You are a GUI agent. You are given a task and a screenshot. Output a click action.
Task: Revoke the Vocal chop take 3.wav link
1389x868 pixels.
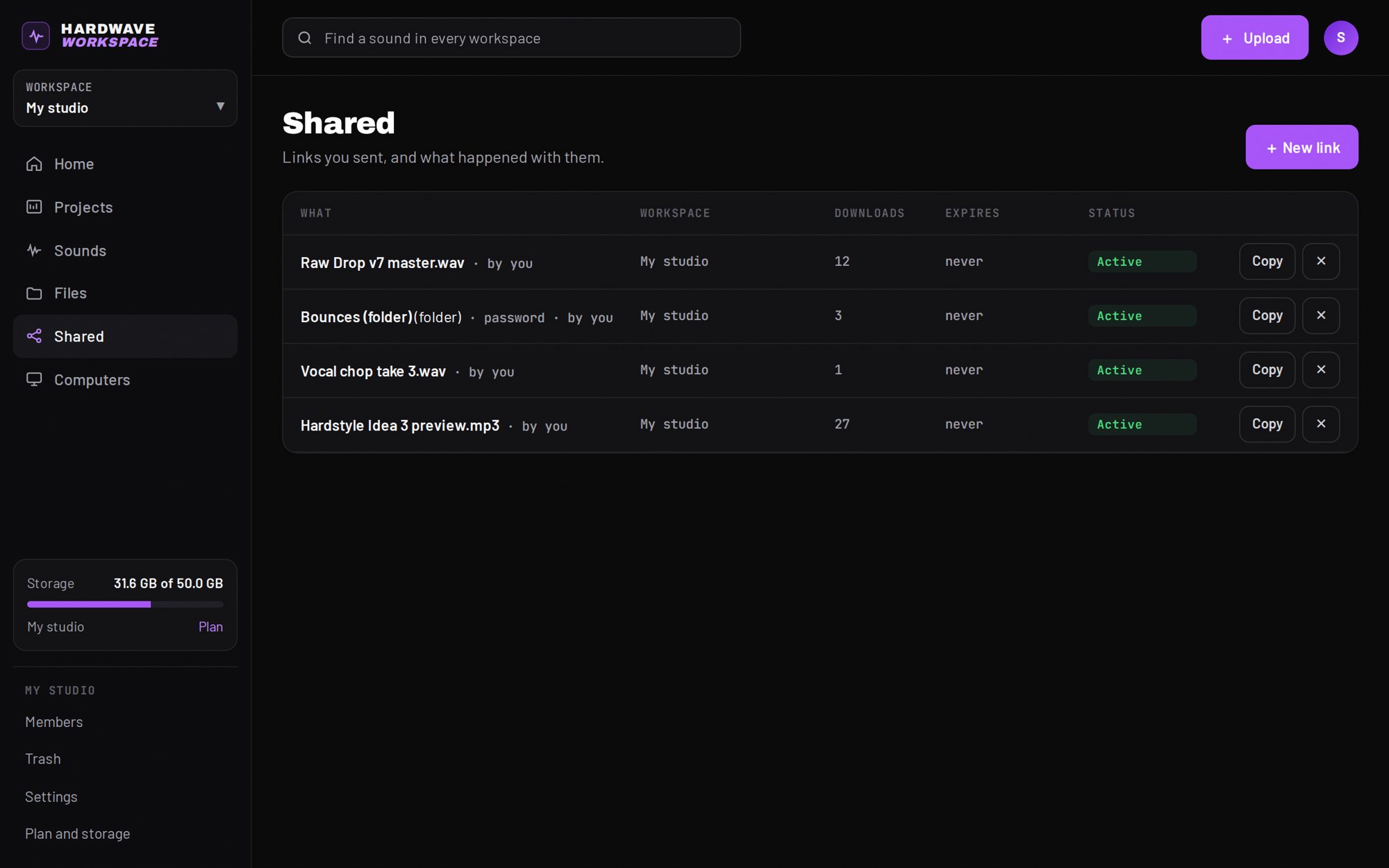1321,369
